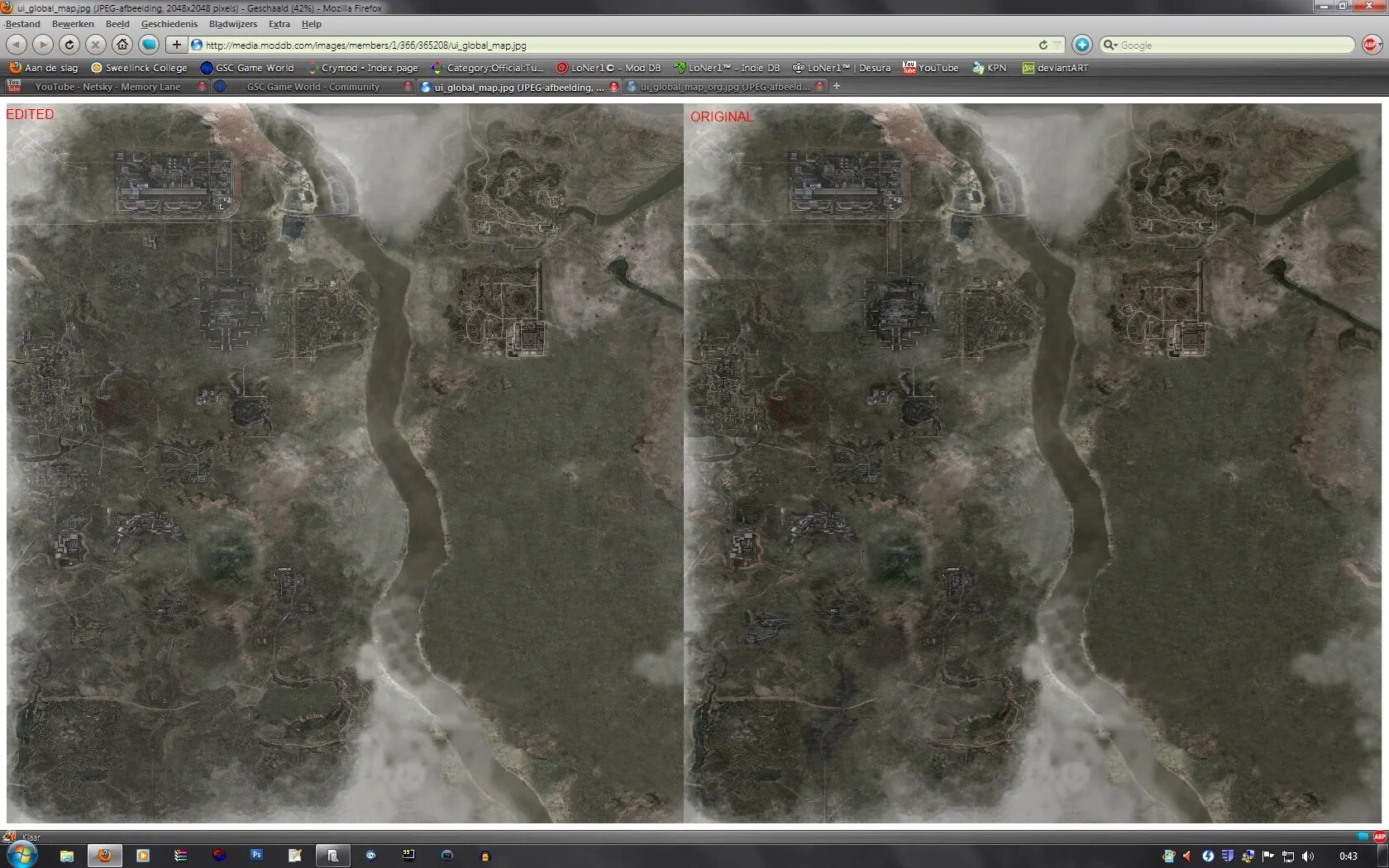Screen dimensions: 1389x868
Task: Open the GSC Game World bookmark
Action: click(x=247, y=68)
